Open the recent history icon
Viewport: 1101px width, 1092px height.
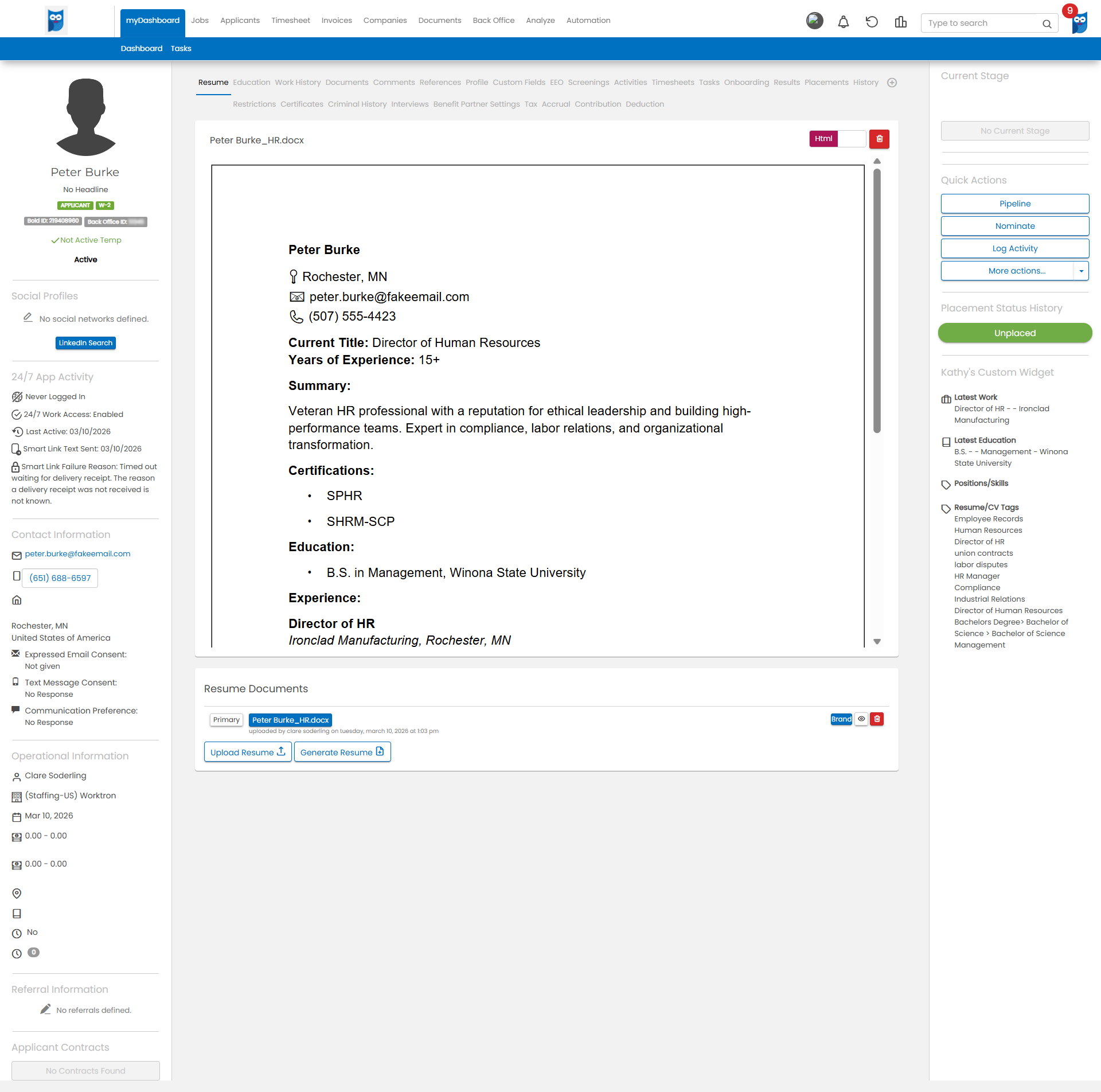[x=872, y=22]
